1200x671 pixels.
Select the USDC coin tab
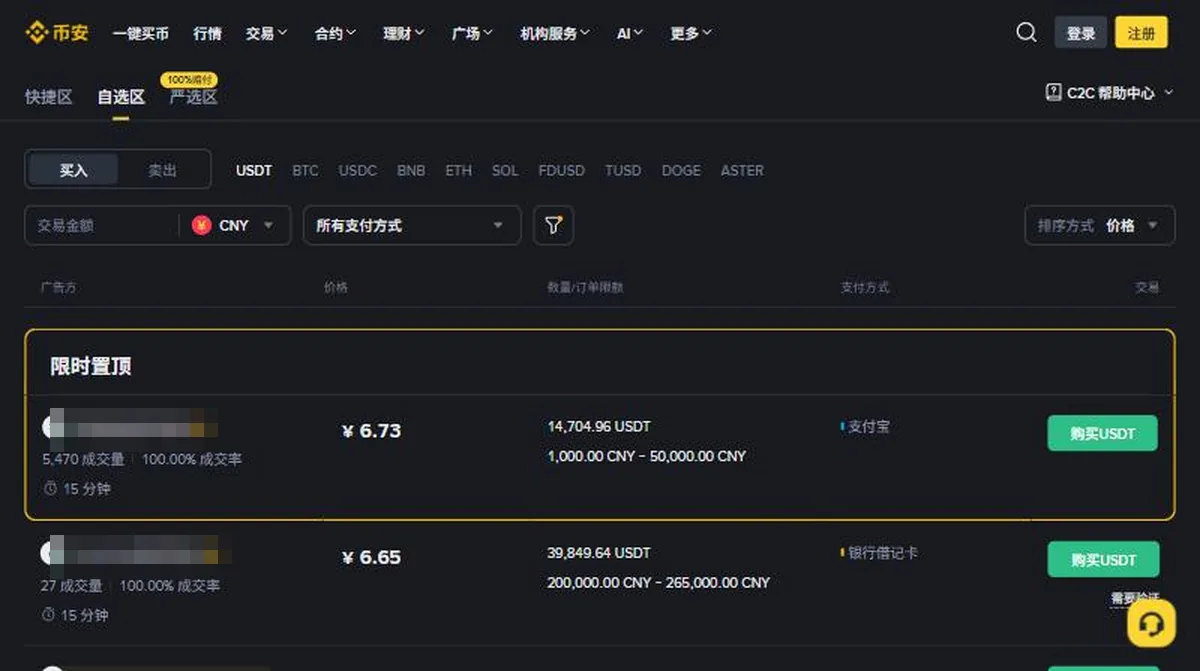coord(358,170)
